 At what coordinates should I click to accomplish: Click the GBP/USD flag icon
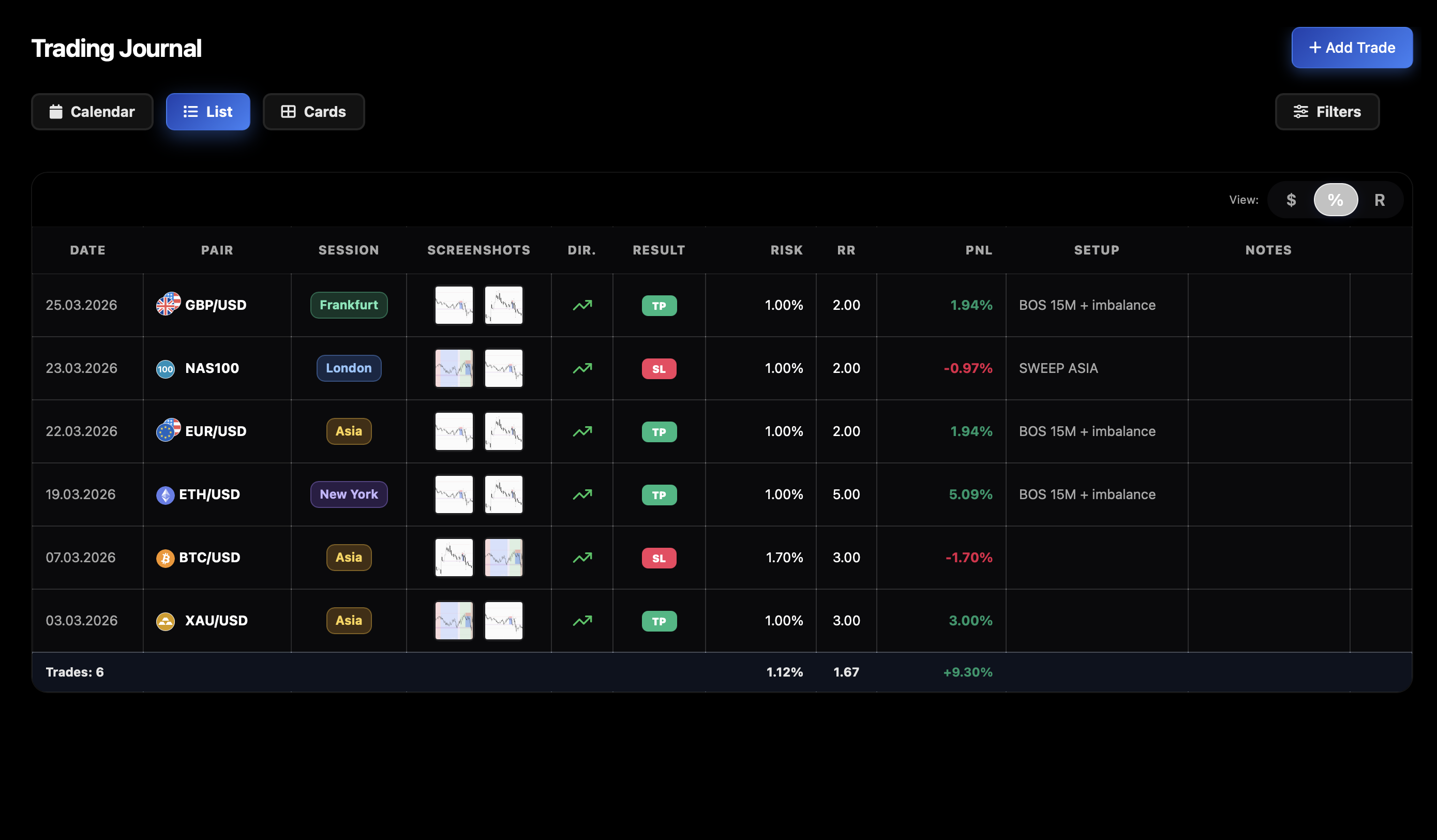(x=168, y=304)
